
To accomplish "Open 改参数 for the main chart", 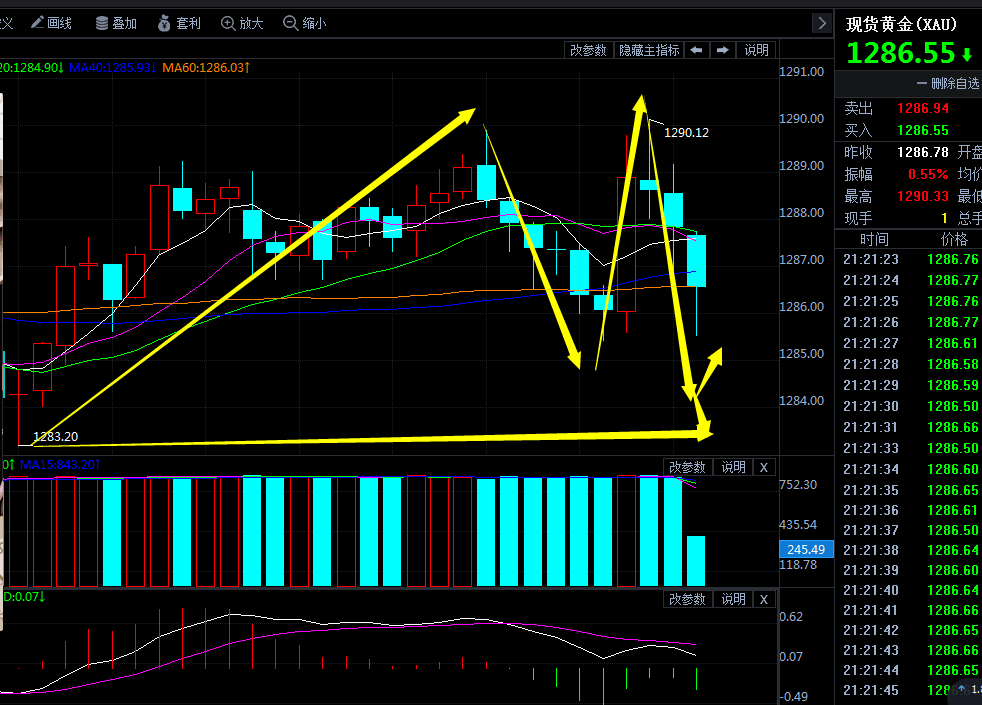I will tap(588, 50).
